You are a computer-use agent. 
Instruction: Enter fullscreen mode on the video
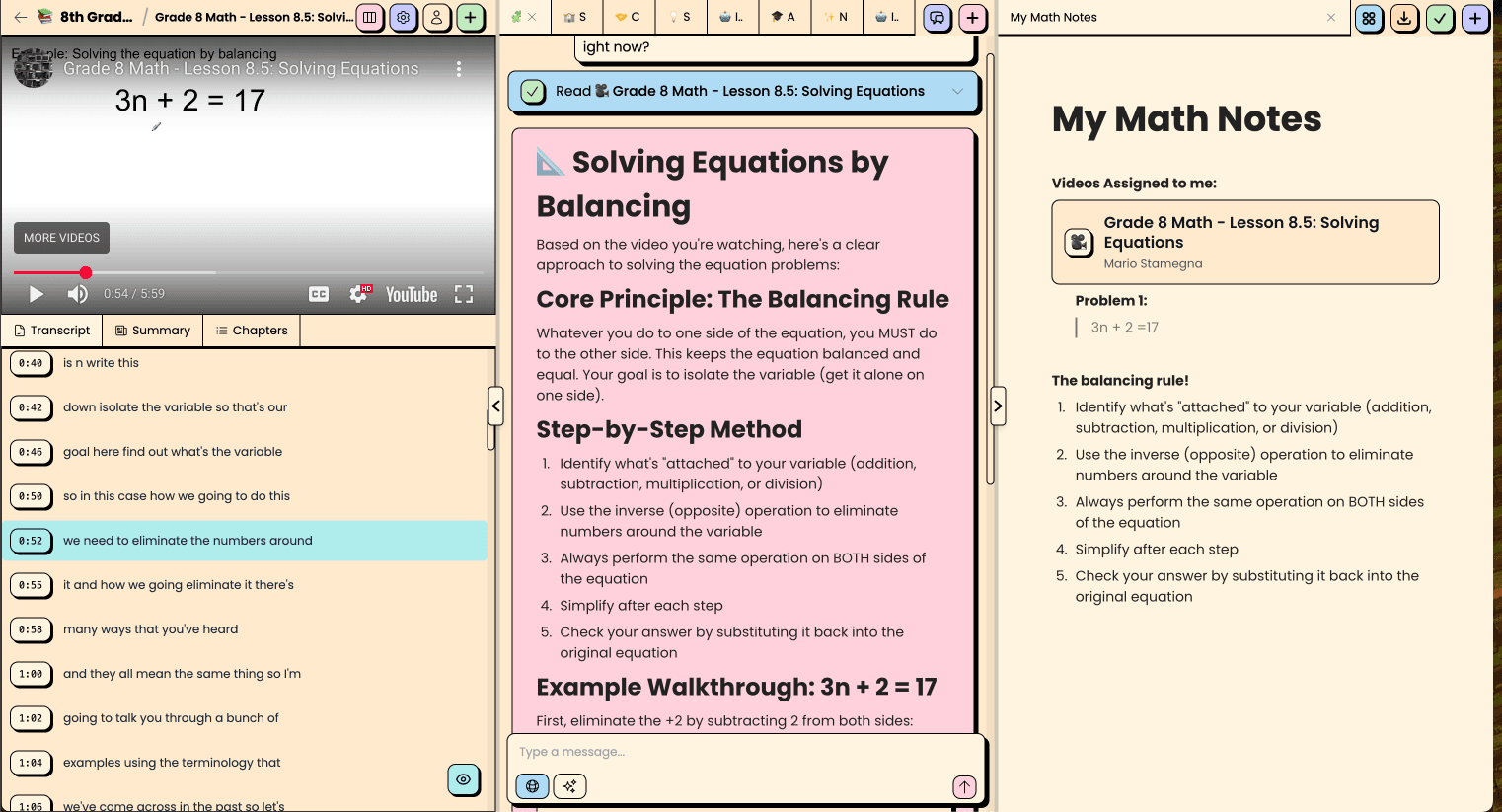[464, 294]
